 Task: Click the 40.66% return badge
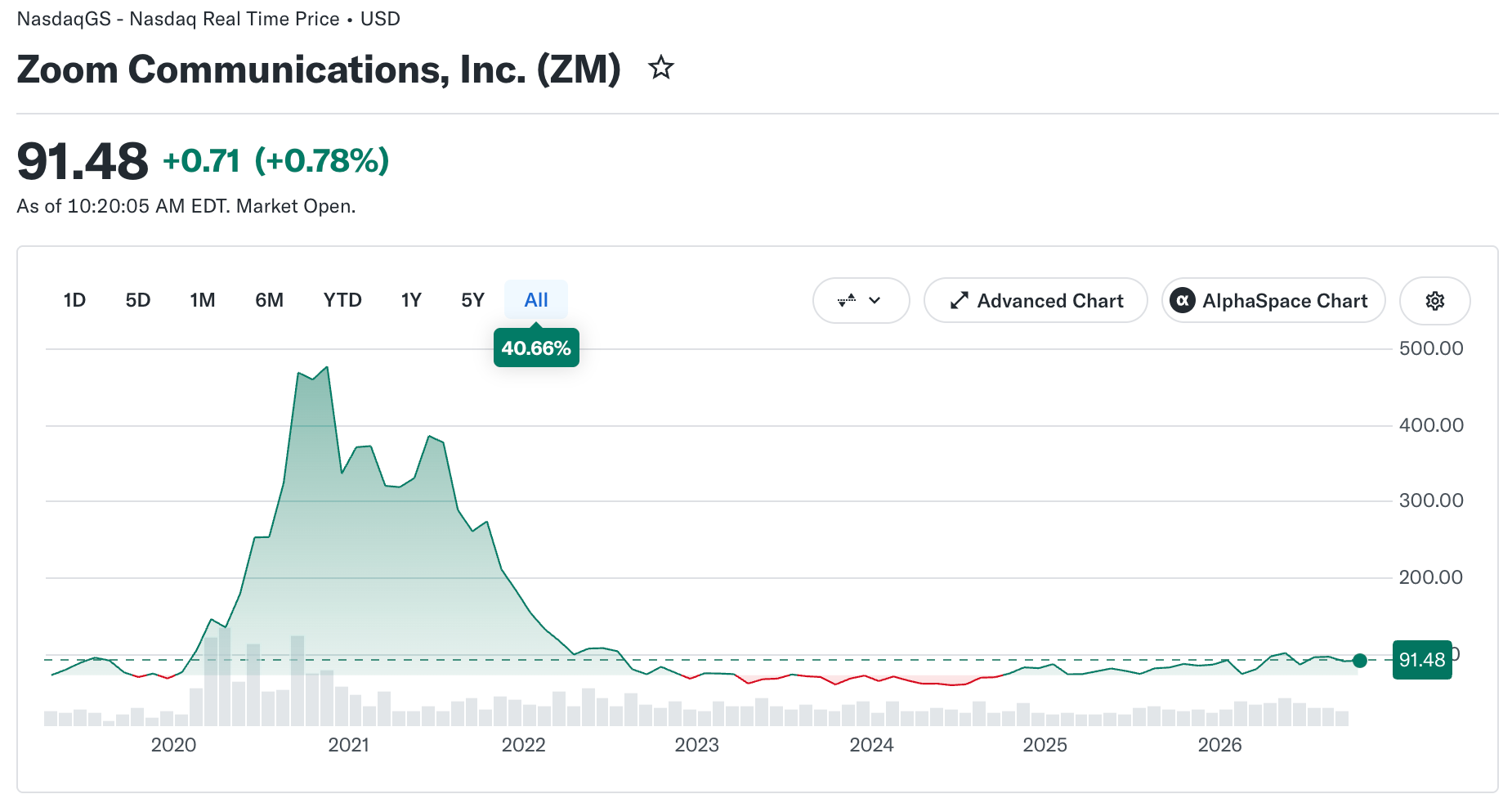[536, 348]
